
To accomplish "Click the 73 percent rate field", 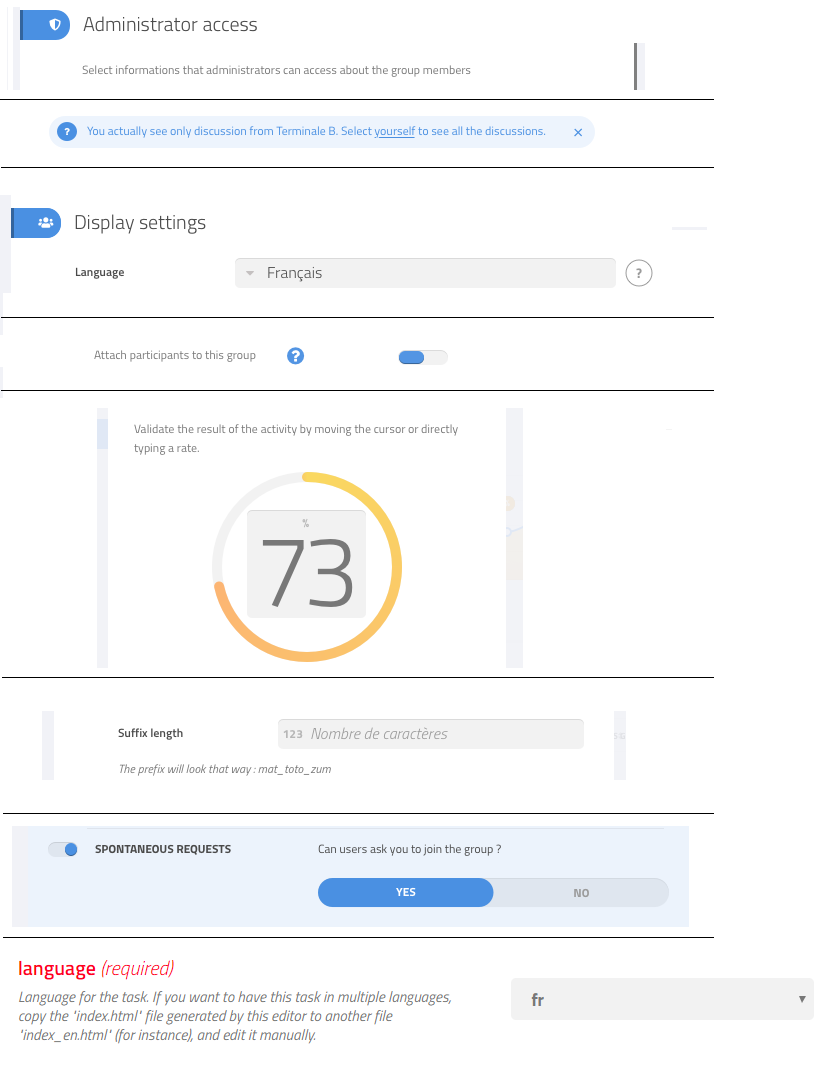I will pos(306,564).
